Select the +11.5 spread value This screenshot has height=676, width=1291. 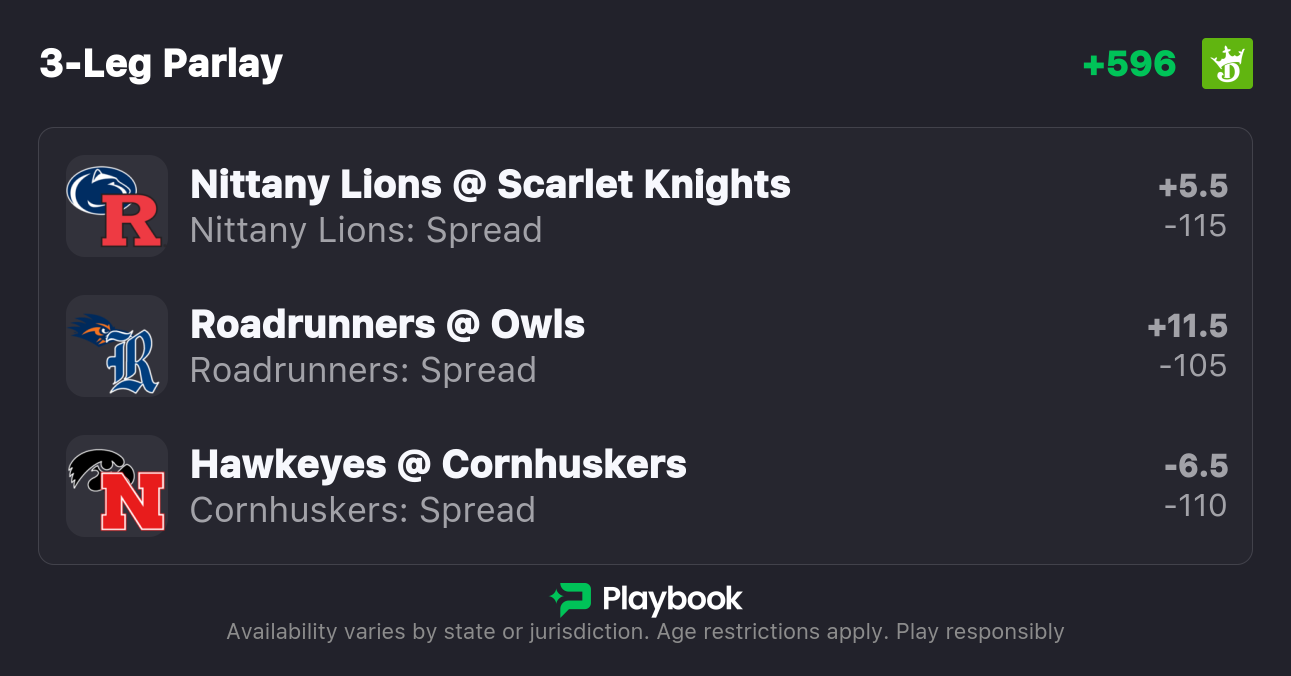point(1187,327)
